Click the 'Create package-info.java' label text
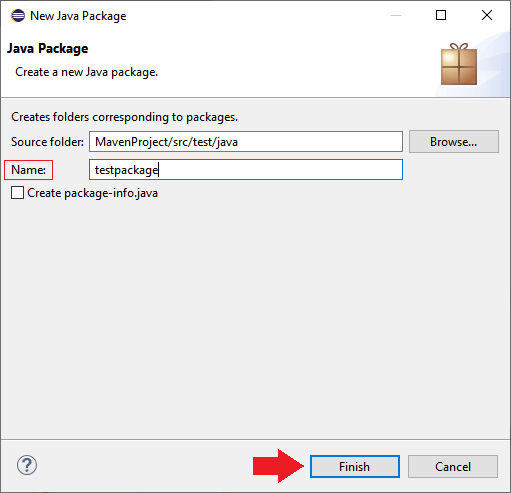511x493 pixels. point(93,193)
